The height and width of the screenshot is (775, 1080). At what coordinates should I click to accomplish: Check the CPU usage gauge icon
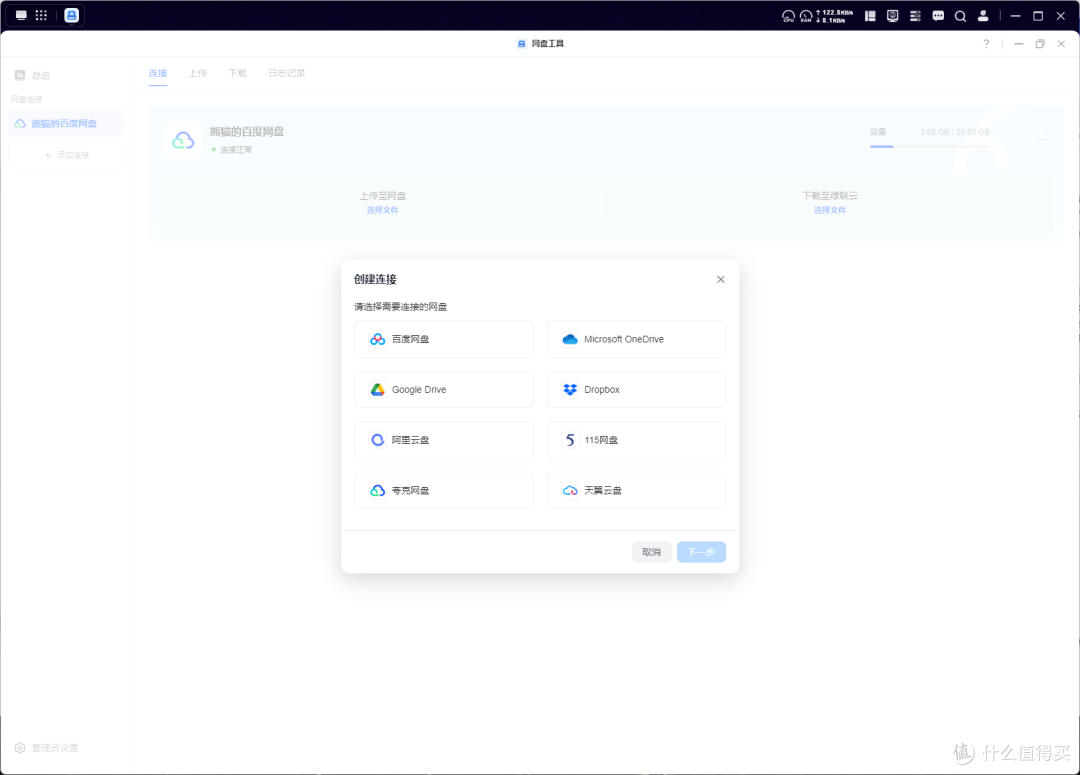pos(789,16)
